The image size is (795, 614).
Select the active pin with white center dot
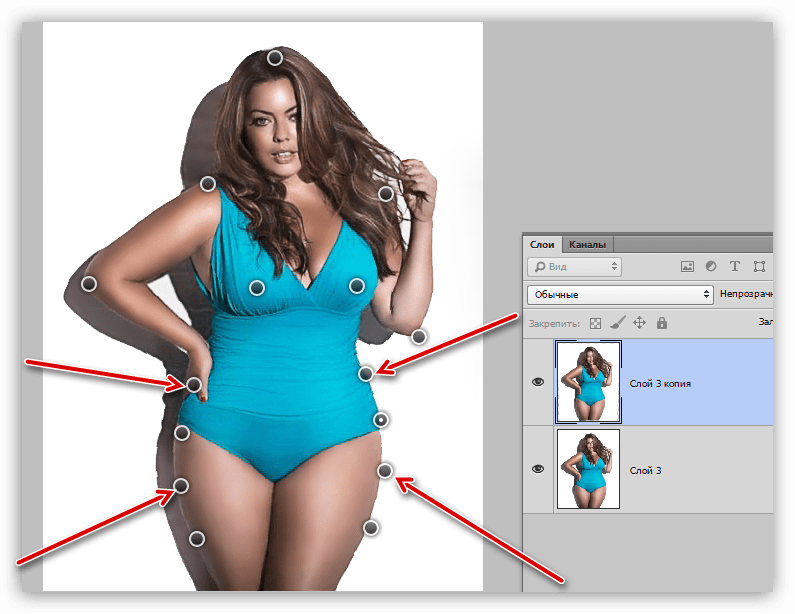pyautogui.click(x=381, y=420)
